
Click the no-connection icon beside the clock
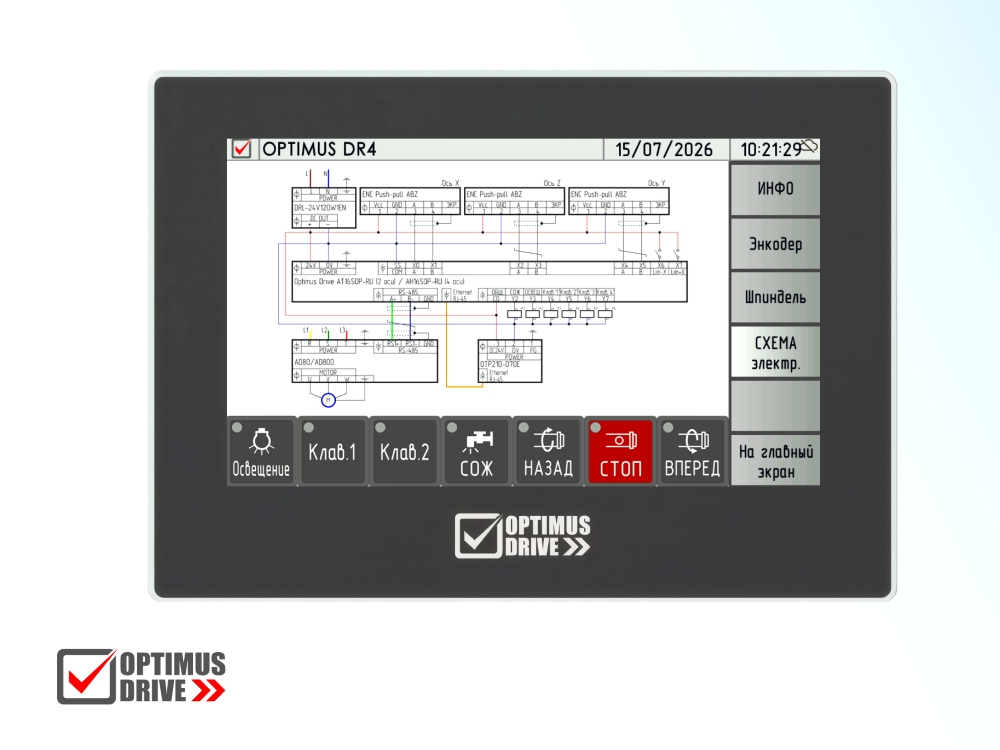(809, 146)
